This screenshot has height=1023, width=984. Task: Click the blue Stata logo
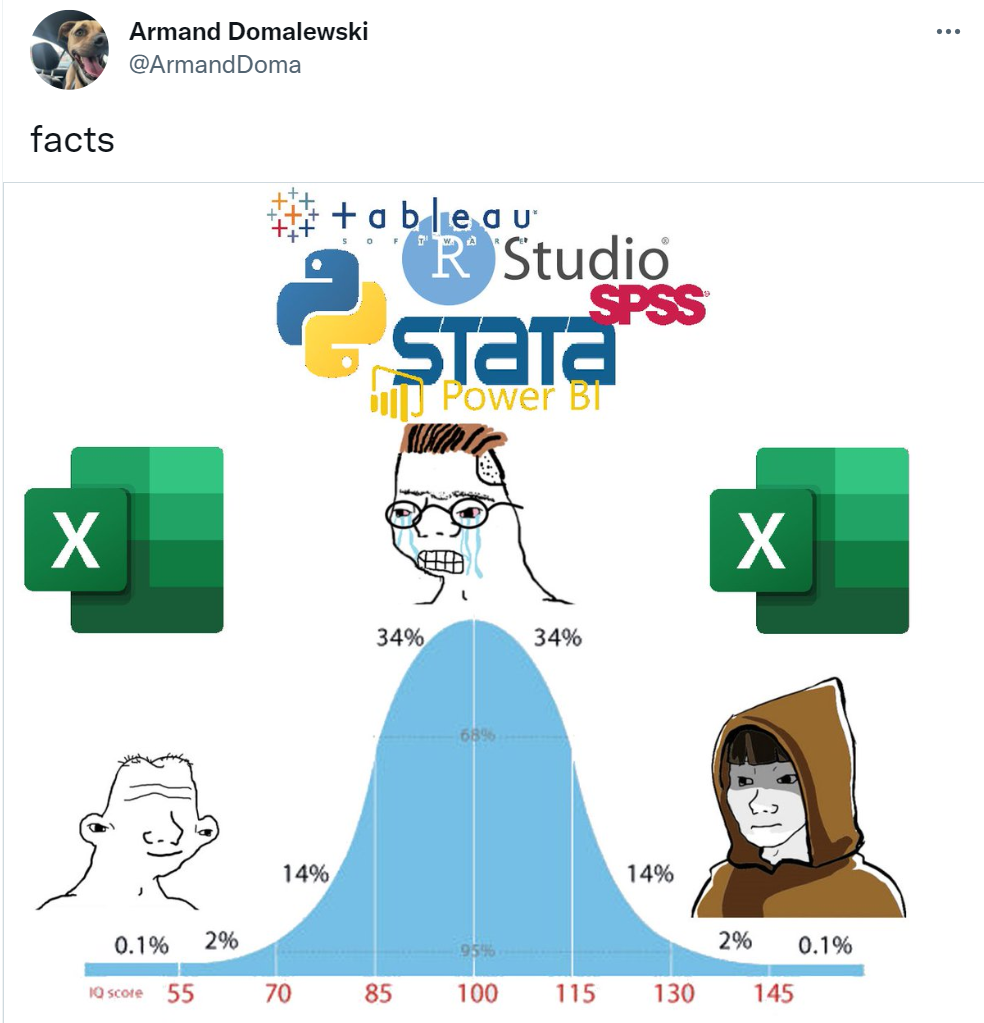tap(502, 350)
